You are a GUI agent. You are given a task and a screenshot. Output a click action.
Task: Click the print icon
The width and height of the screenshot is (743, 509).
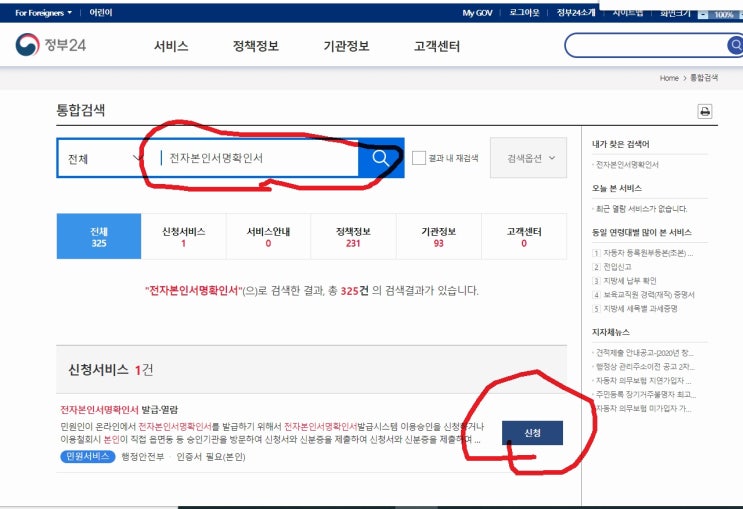pyautogui.click(x=705, y=111)
